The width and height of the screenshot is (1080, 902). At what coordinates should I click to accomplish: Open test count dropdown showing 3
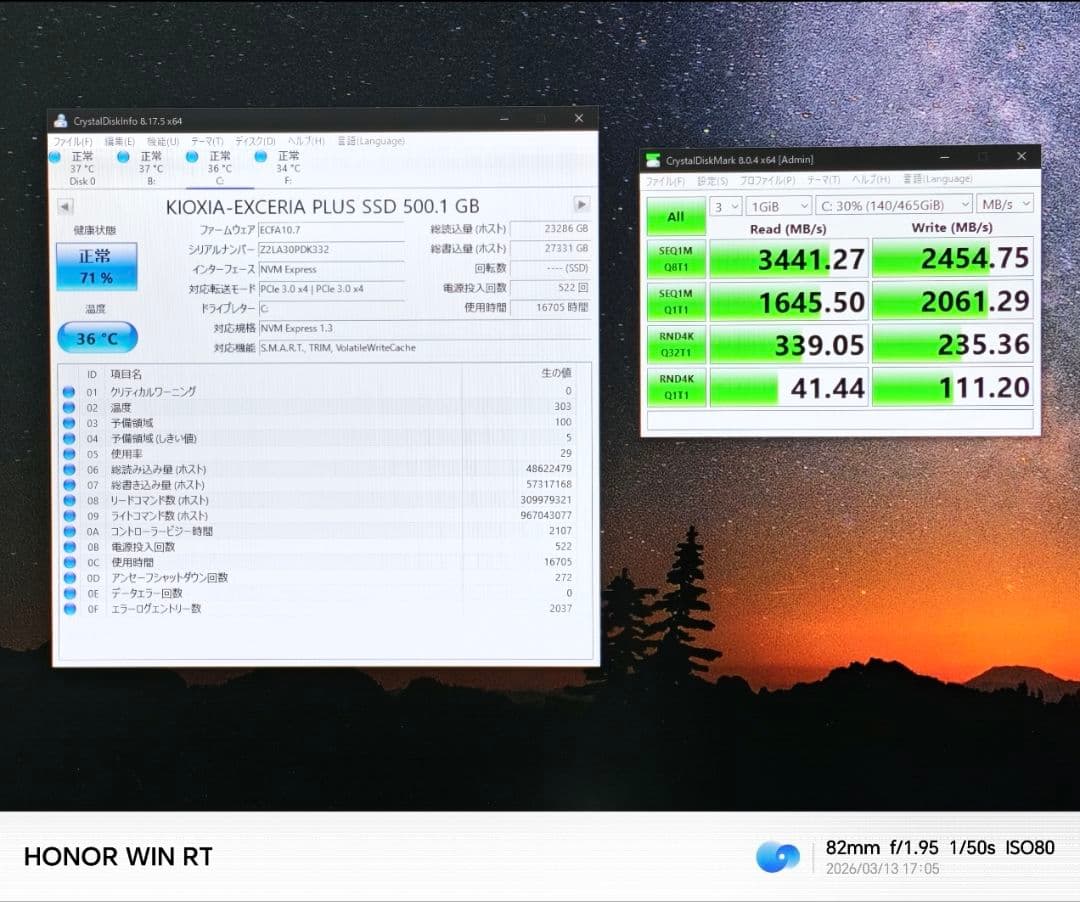pyautogui.click(x=725, y=207)
